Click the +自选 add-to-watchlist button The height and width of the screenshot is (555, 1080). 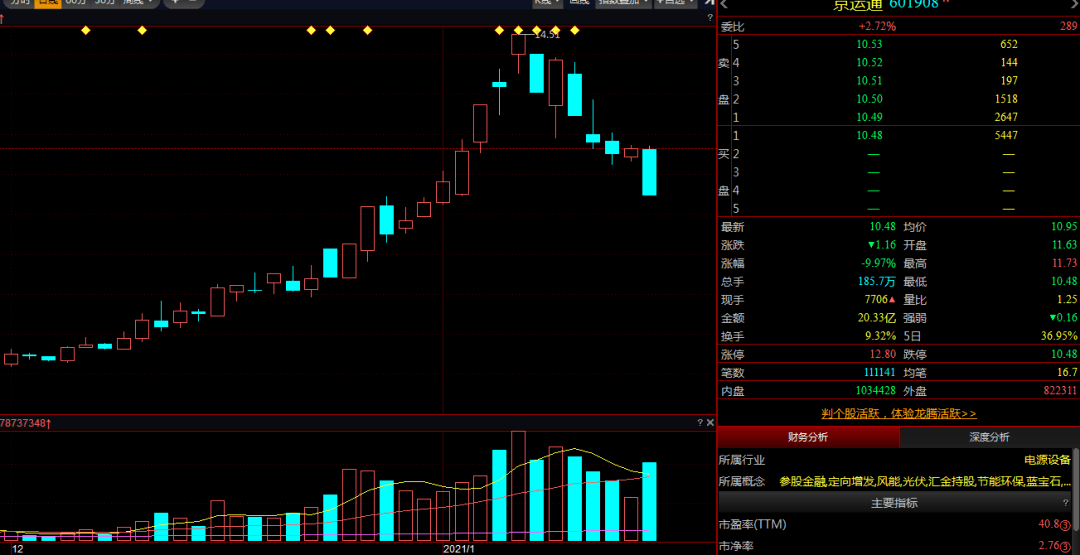675,3
